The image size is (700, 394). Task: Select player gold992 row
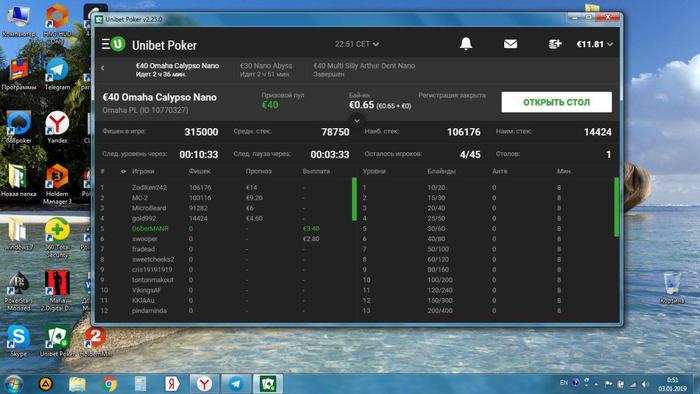click(x=223, y=218)
